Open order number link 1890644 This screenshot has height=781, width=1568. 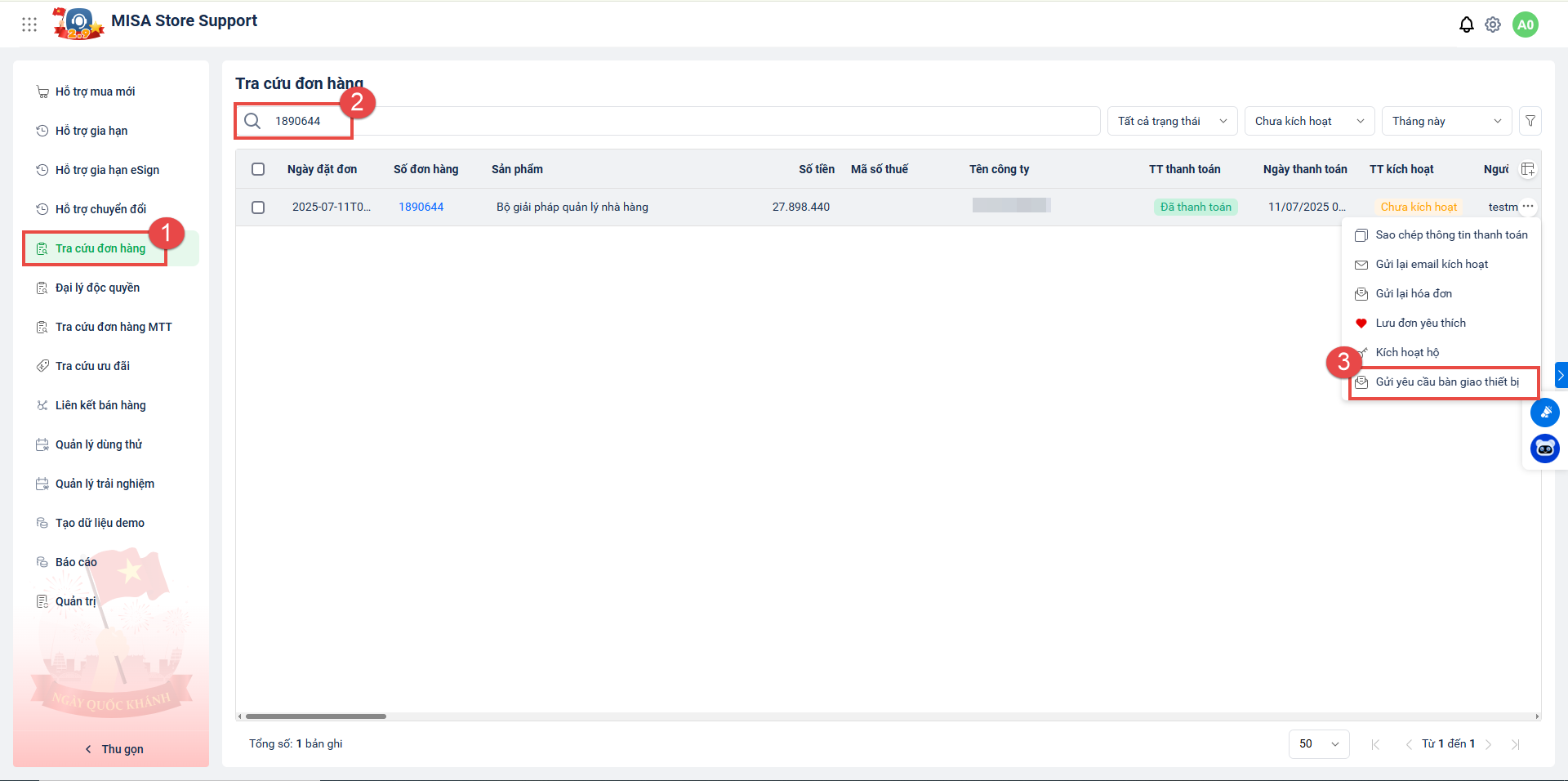tap(421, 207)
